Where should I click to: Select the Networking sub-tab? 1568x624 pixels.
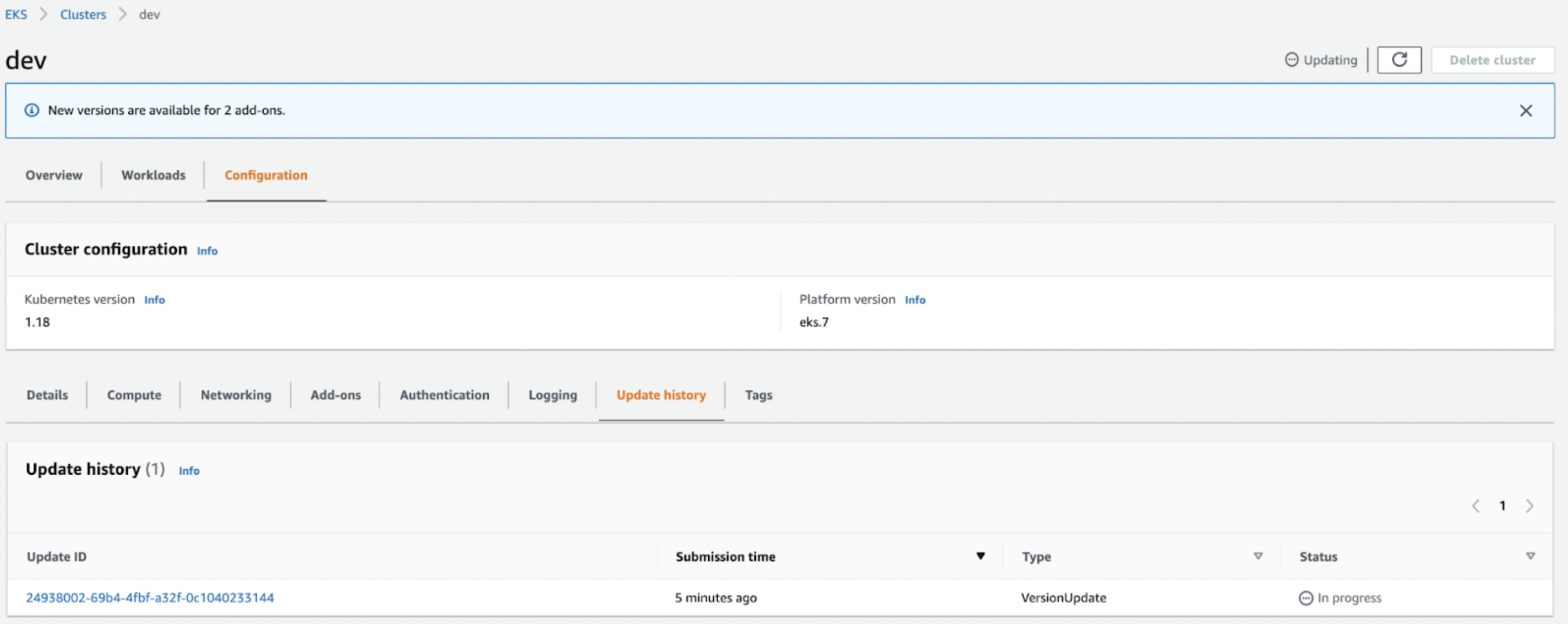[x=236, y=395]
